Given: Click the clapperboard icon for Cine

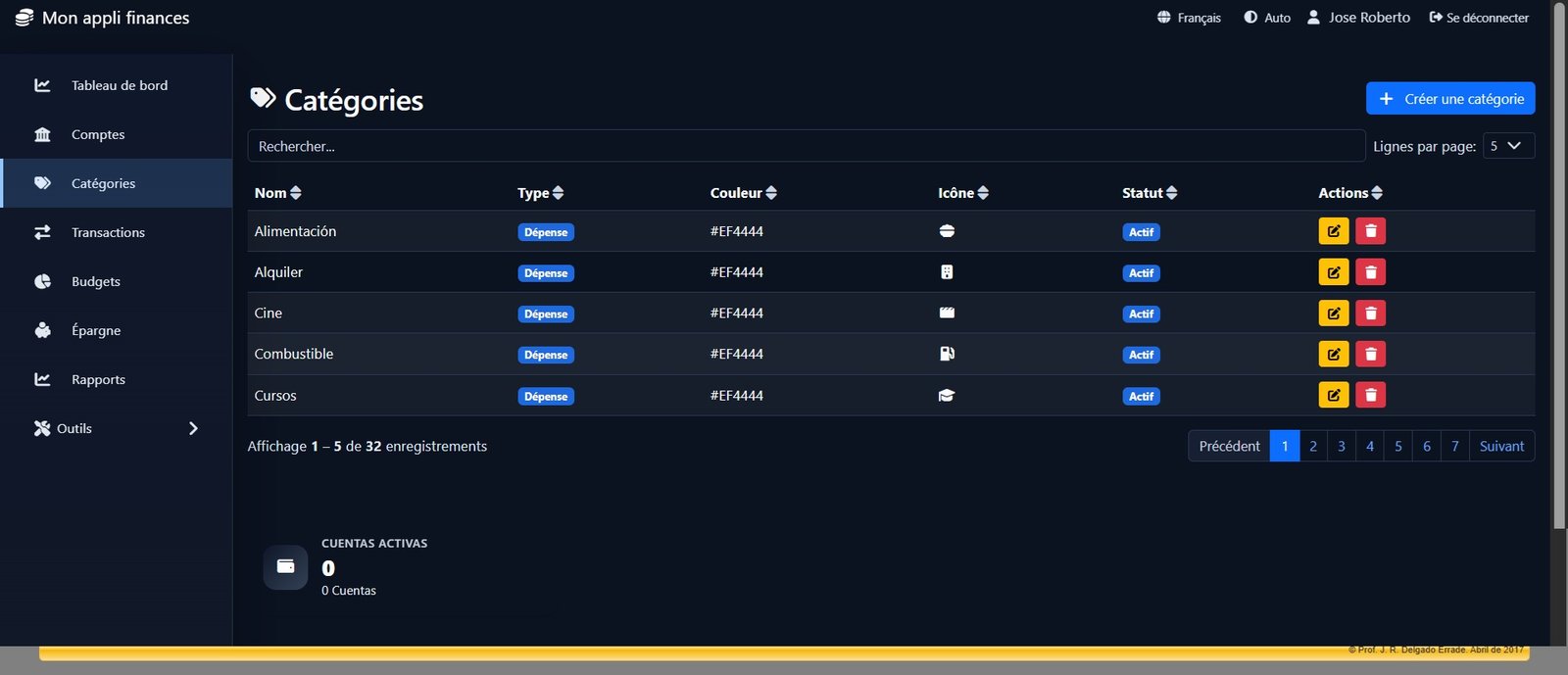Looking at the screenshot, I should pos(947,313).
